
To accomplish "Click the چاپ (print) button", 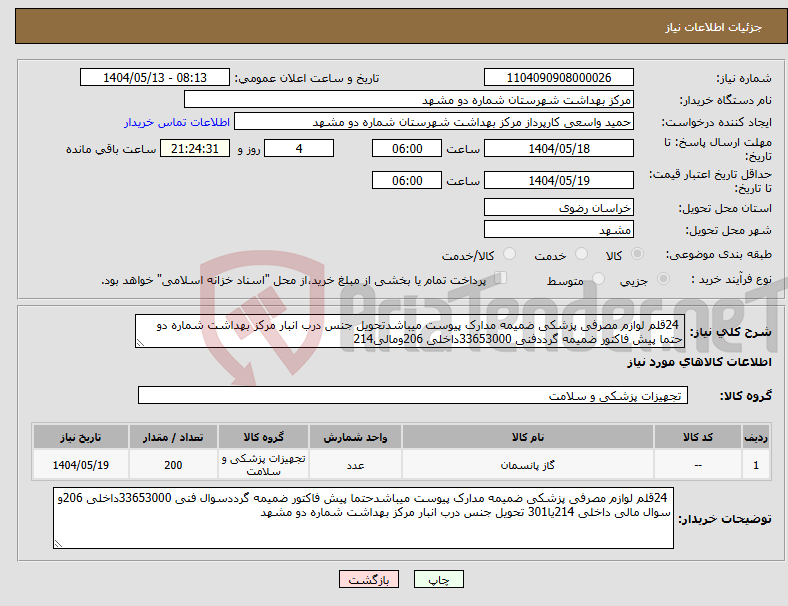I will [x=438, y=579].
